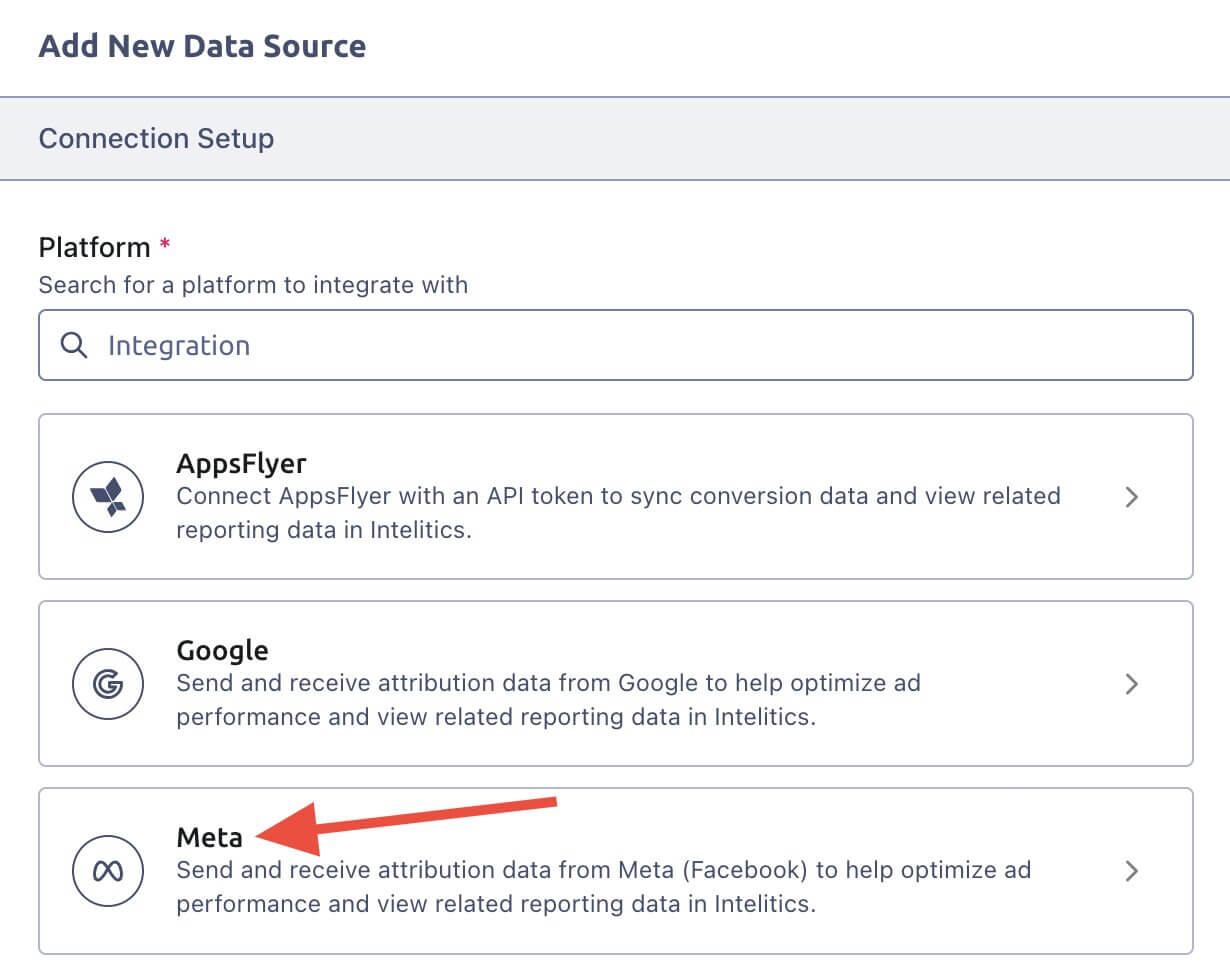Click the Google logo icon

pyautogui.click(x=108, y=684)
